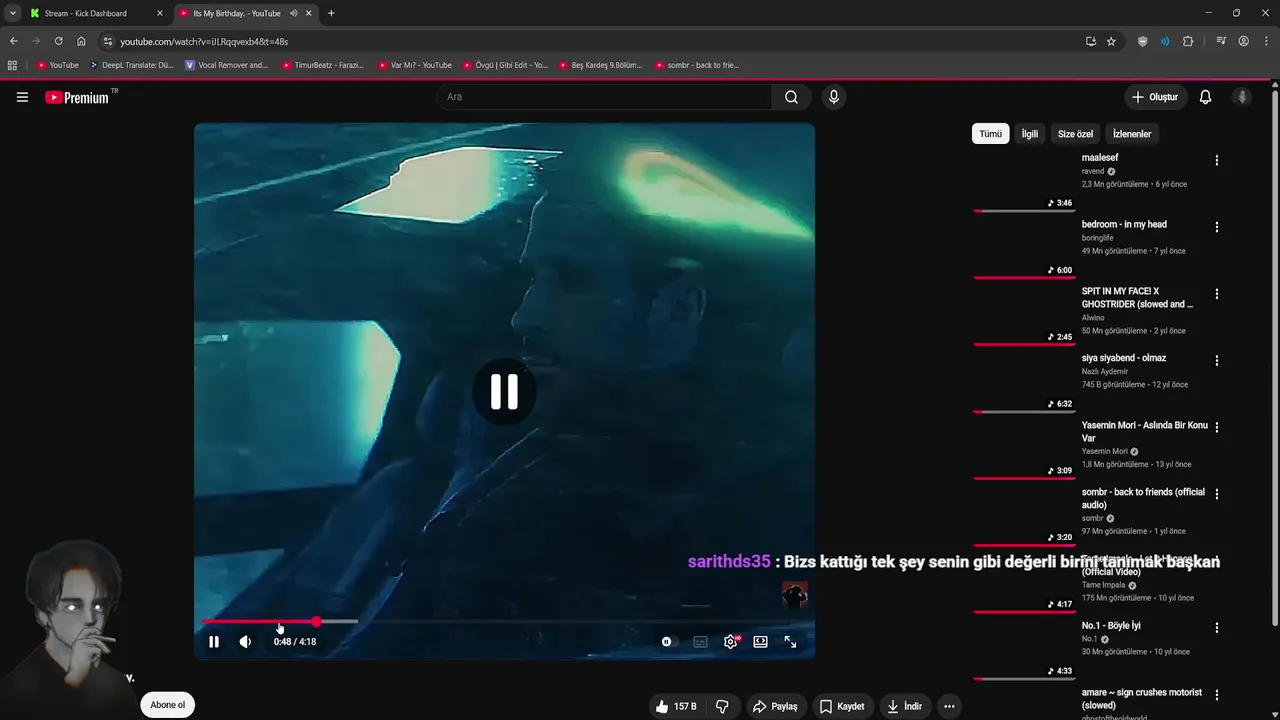The height and width of the screenshot is (720, 1280).
Task: Mute tab audio via speaker icon on tab
Action: click(293, 13)
